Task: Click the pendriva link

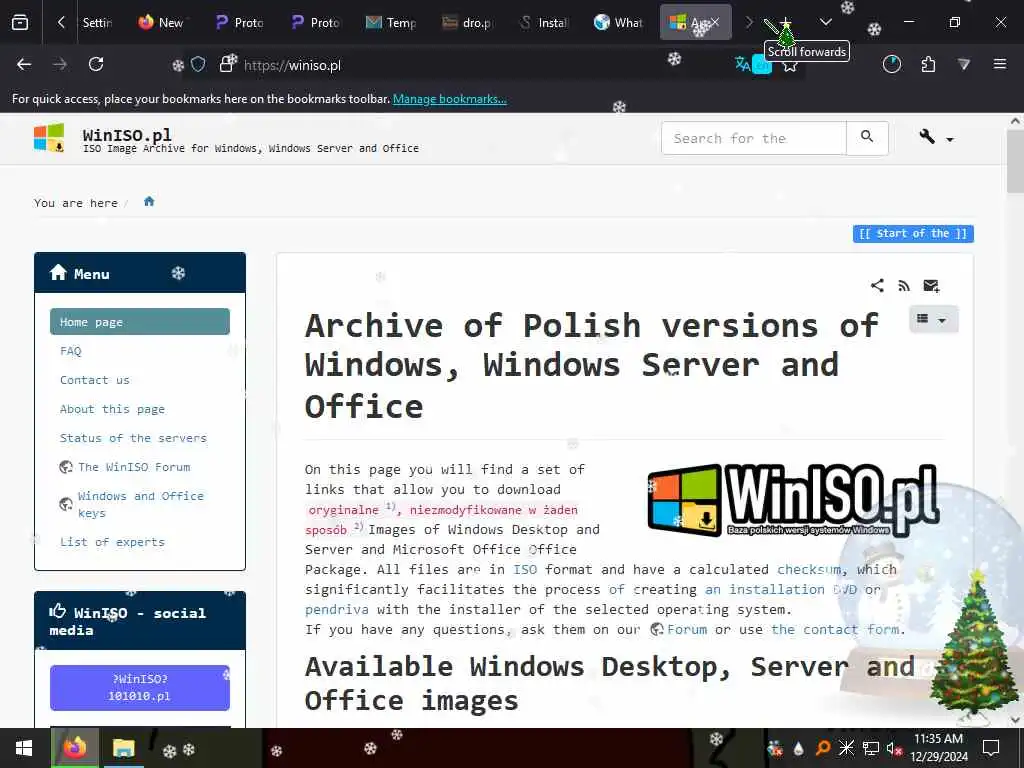Action: 337,609
